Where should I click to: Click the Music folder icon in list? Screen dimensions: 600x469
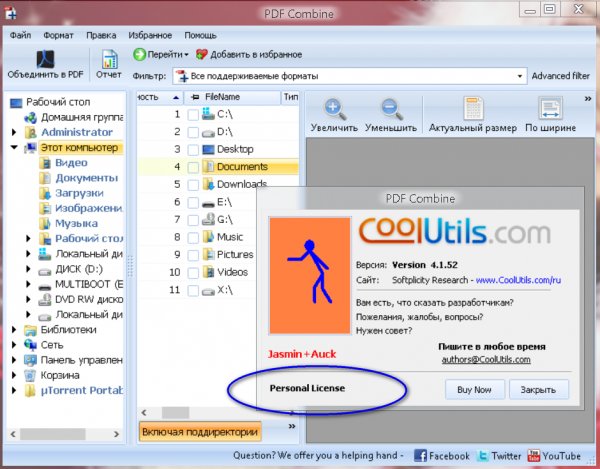tap(208, 237)
